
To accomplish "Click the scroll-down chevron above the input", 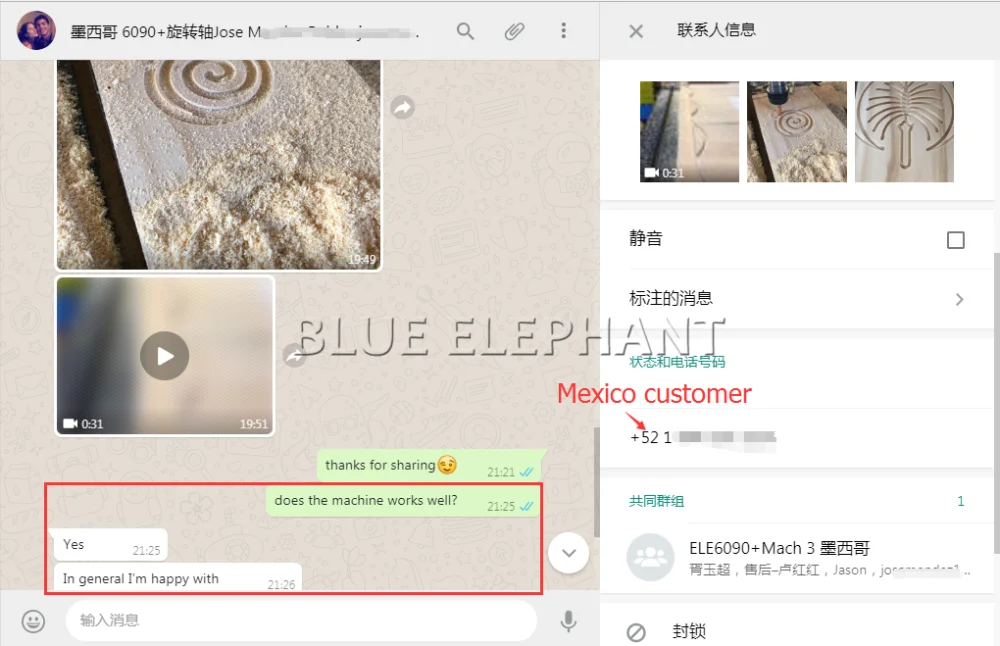I will (x=568, y=552).
